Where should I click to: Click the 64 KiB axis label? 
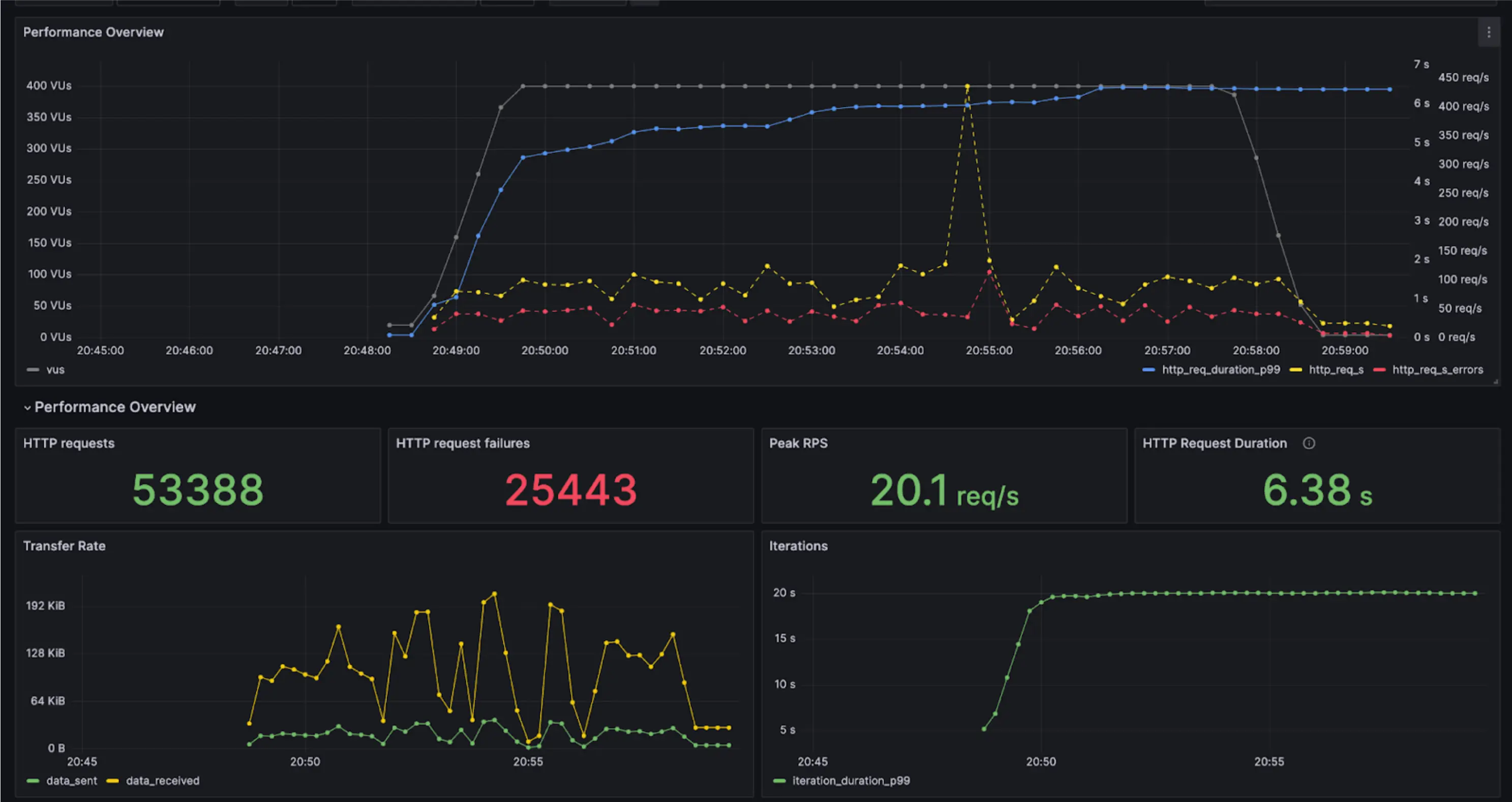pyautogui.click(x=48, y=700)
